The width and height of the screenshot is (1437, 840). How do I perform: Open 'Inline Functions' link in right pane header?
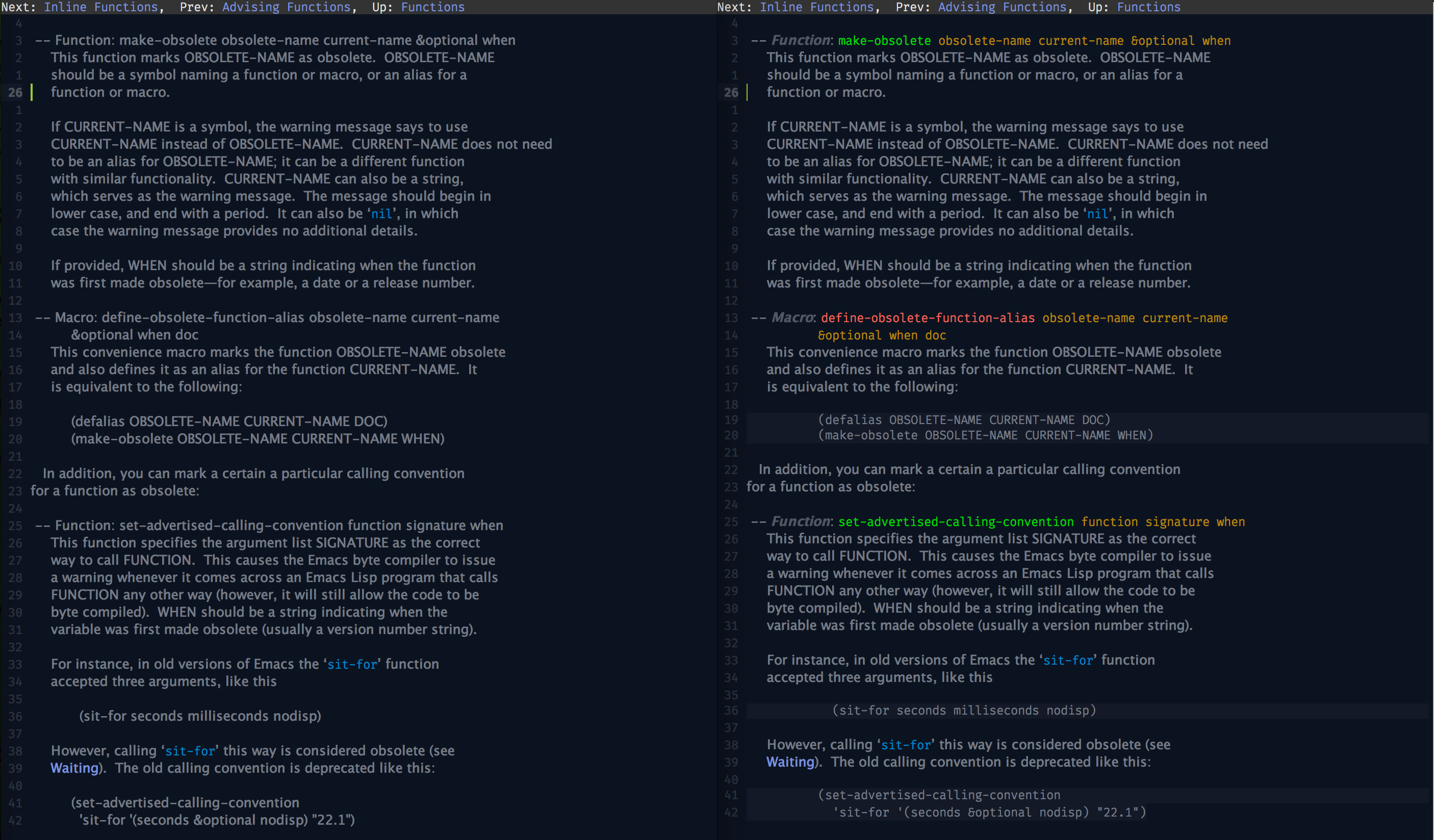click(816, 7)
